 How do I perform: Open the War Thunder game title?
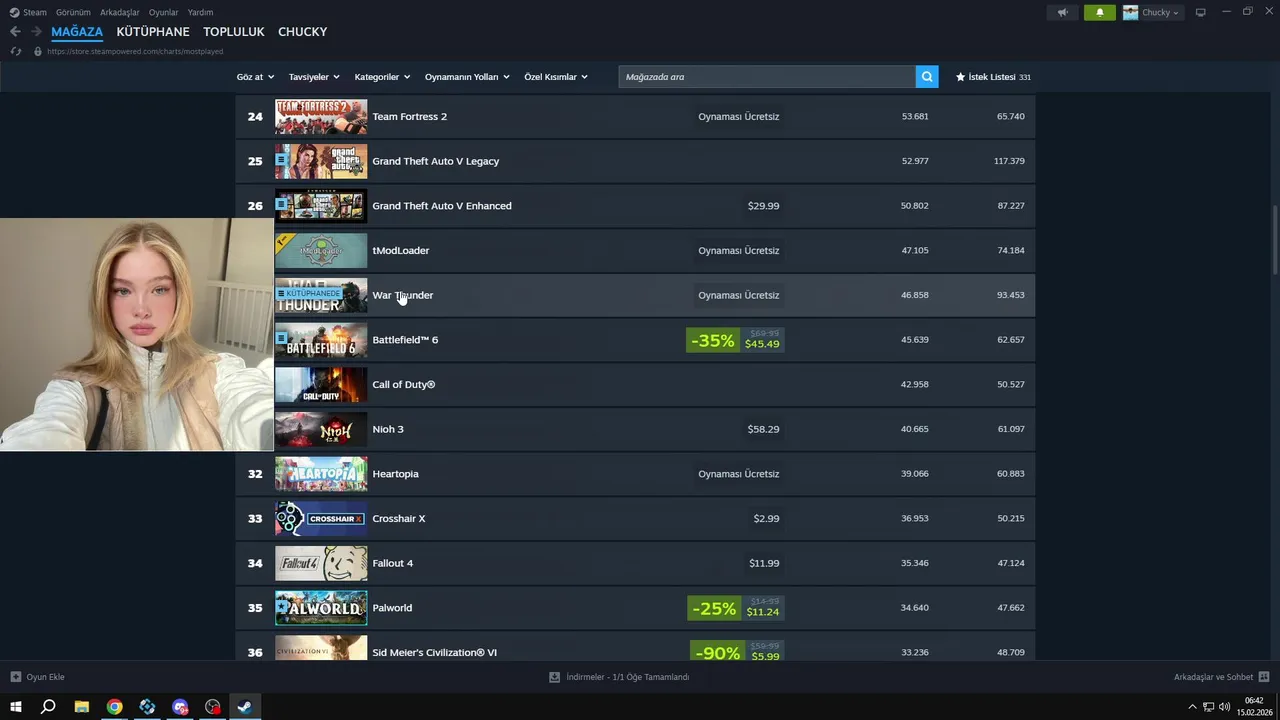click(x=403, y=295)
